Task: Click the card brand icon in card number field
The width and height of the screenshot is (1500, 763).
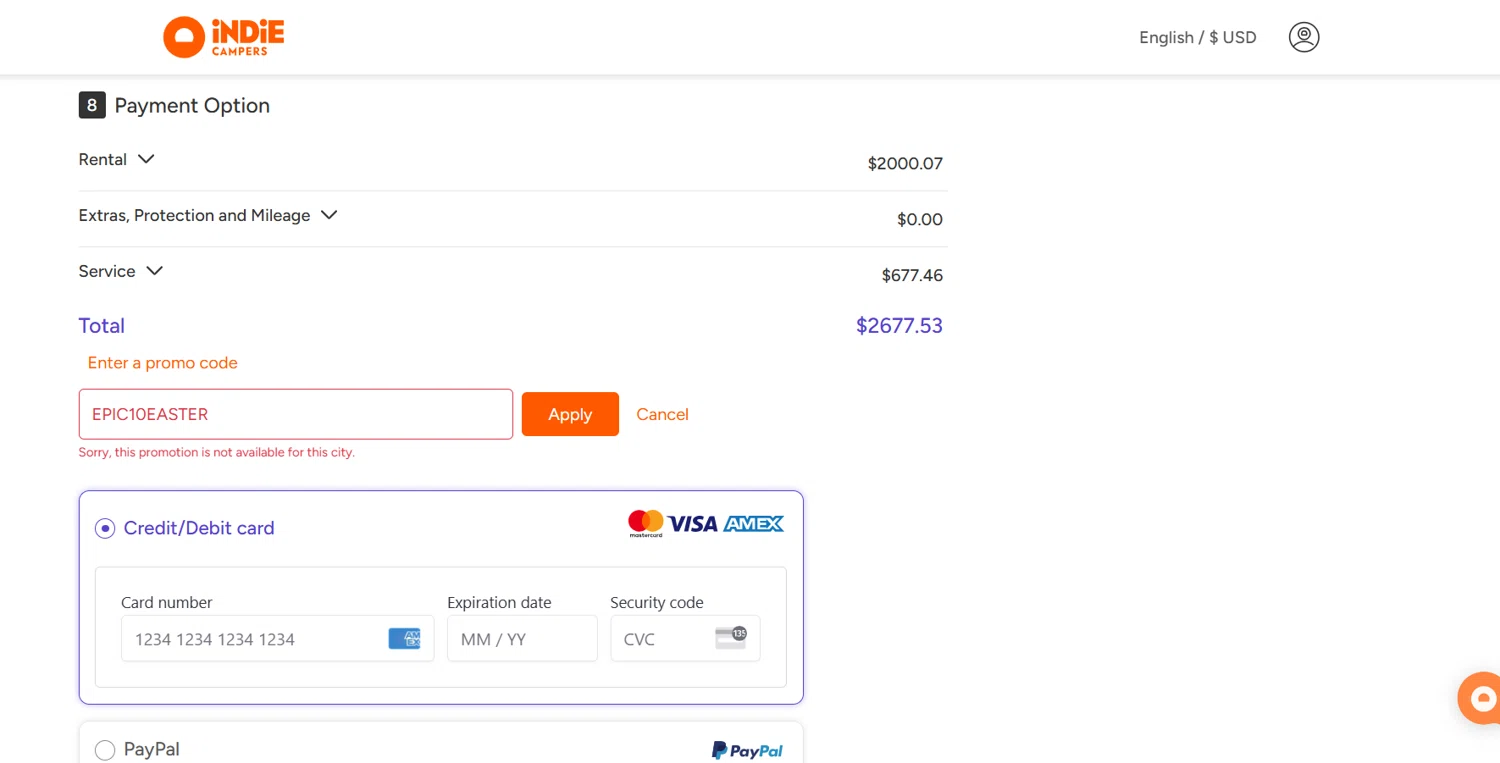Action: coord(404,638)
